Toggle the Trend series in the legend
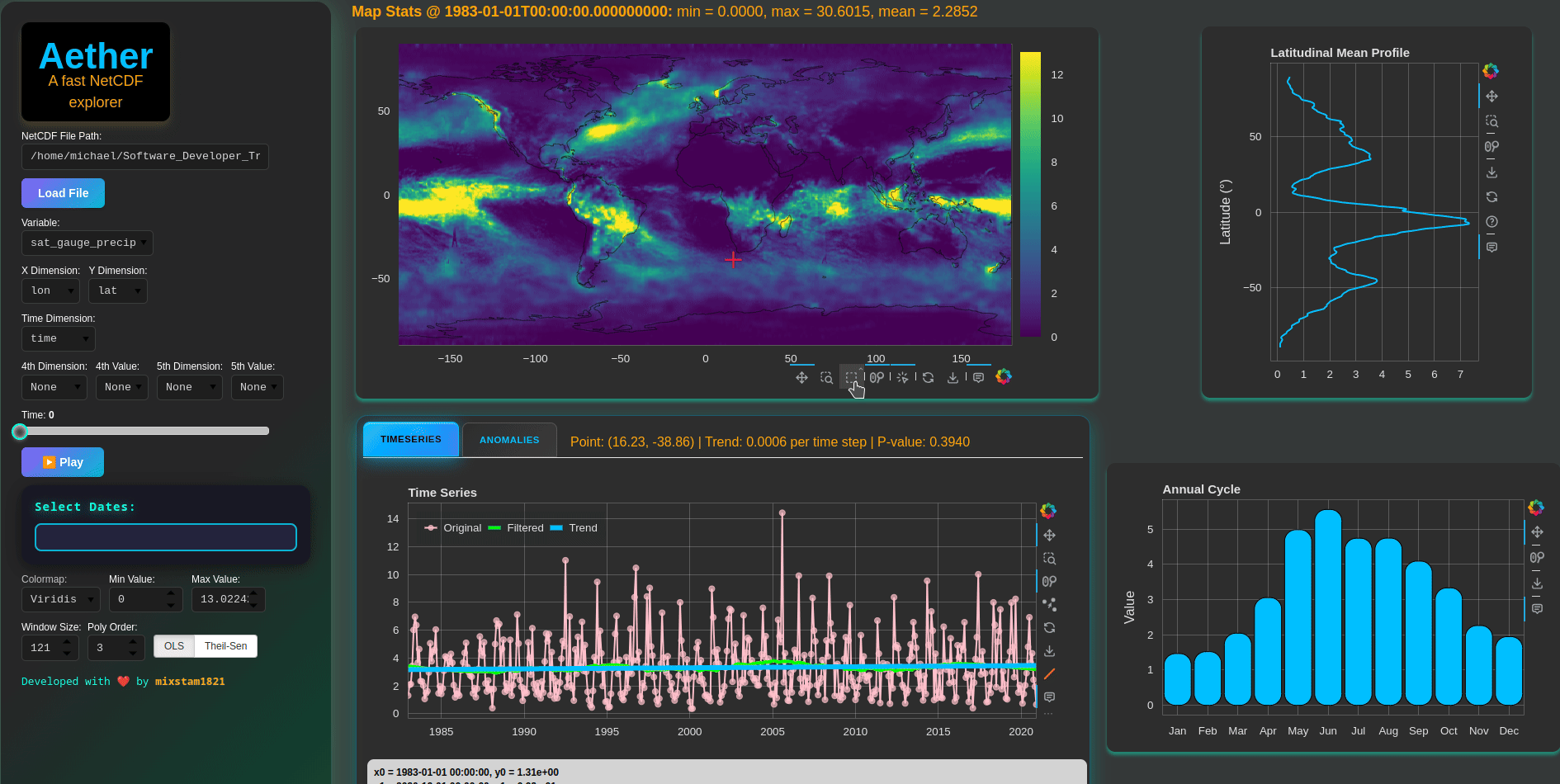This screenshot has height=784, width=1560. coord(574,528)
